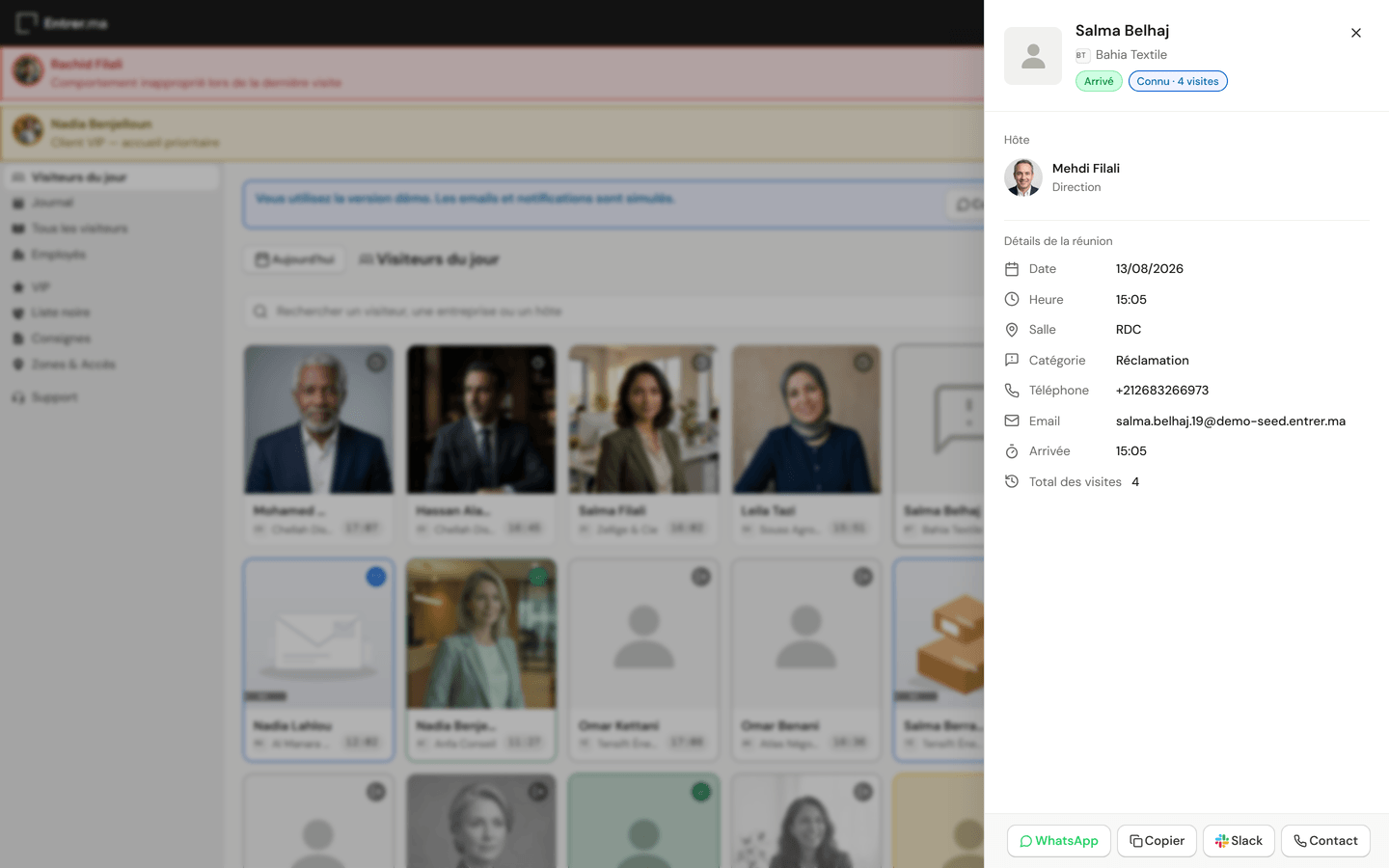The height and width of the screenshot is (868, 1389).
Task: Select the room value "RDC"
Action: pos(1129,330)
